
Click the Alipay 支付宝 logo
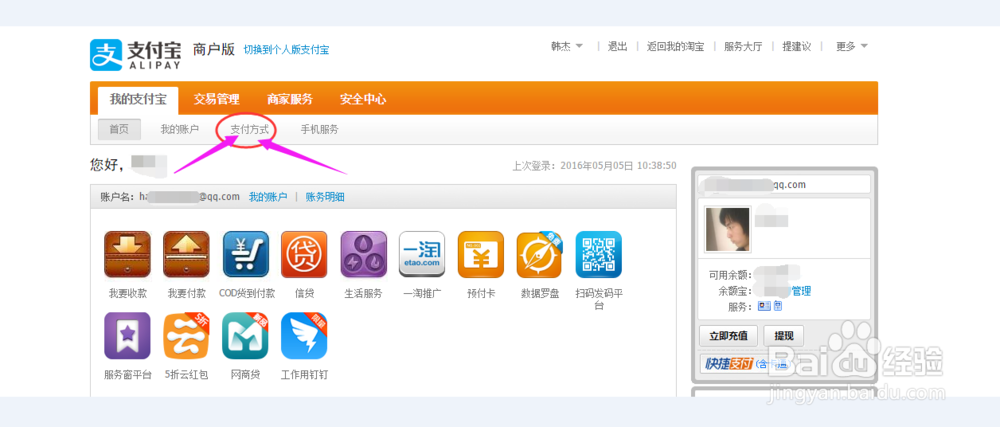(x=136, y=55)
